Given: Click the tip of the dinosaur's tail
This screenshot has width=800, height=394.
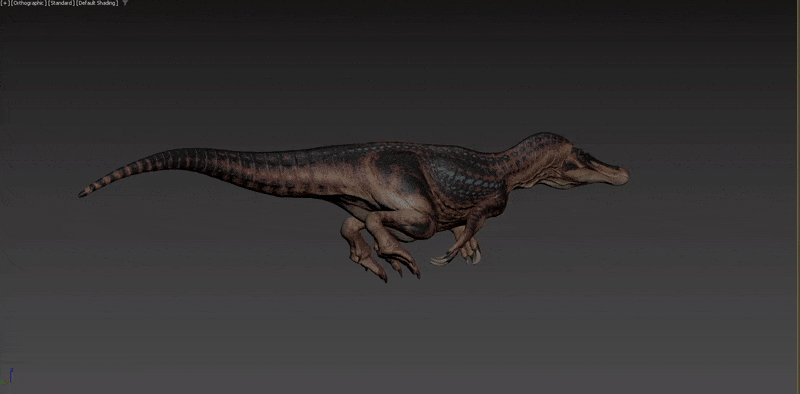Looking at the screenshot, I should [82, 194].
